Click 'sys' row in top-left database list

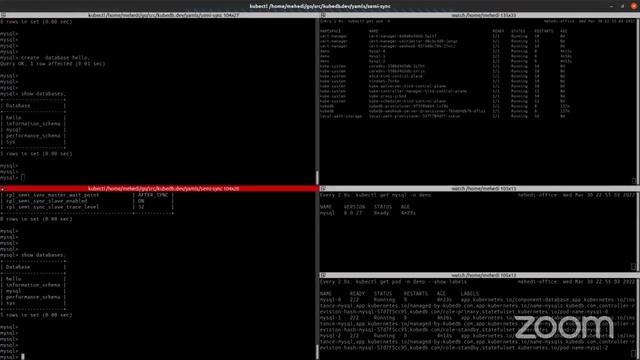[x=11, y=142]
